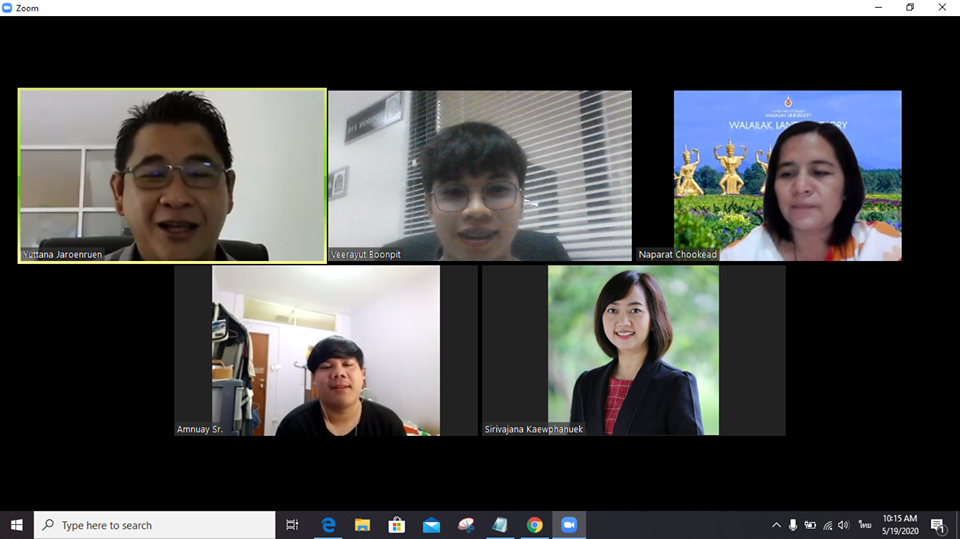Open the Action Center notifications
The height and width of the screenshot is (539, 960).
(x=938, y=525)
